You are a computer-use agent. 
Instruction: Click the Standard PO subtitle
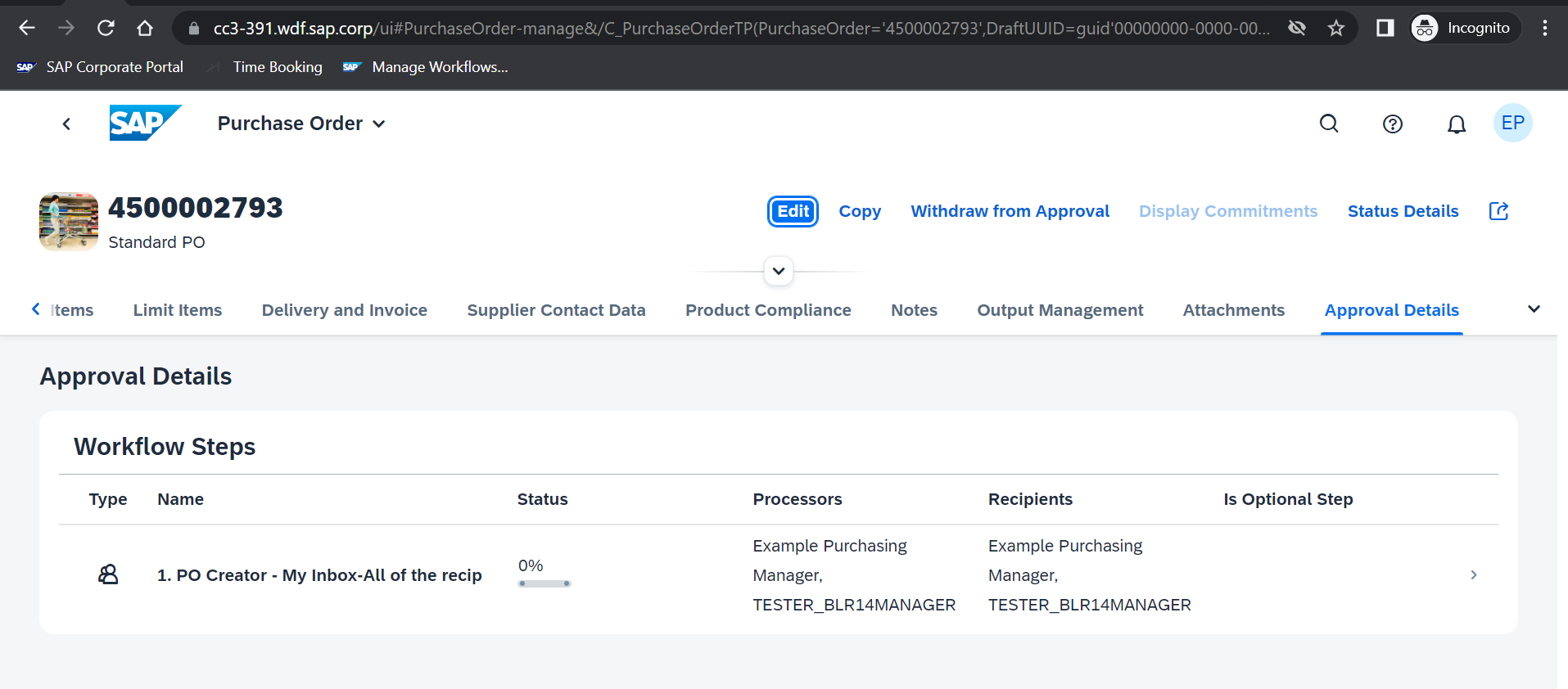(x=156, y=242)
